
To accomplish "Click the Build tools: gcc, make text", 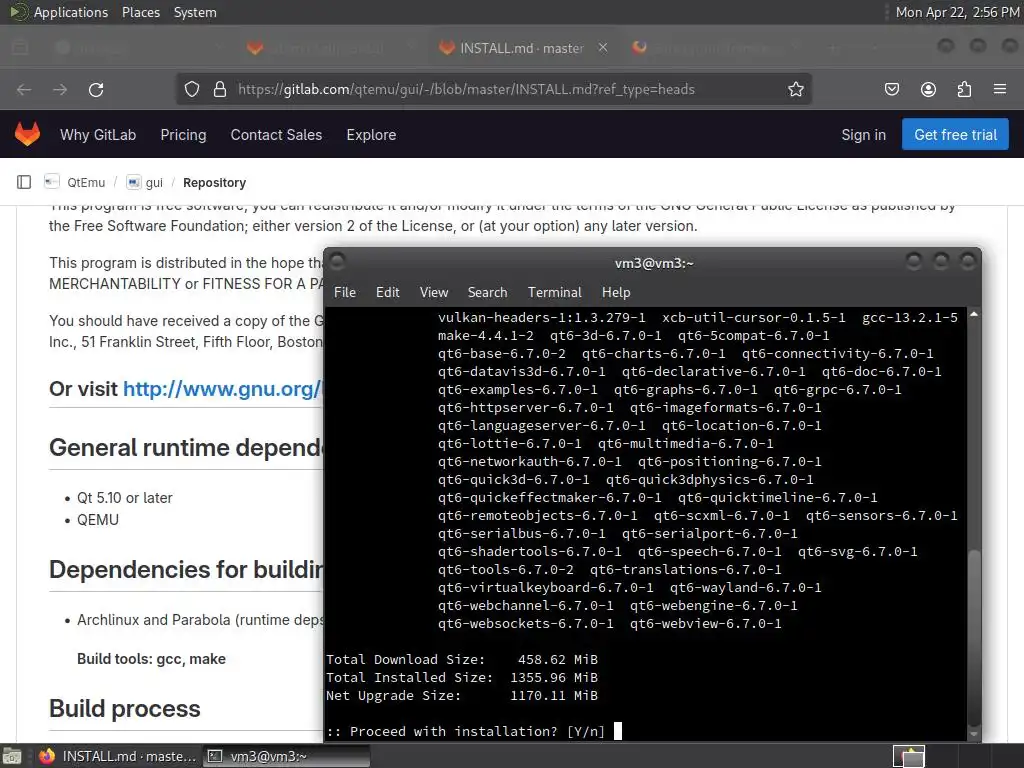I will click(x=152, y=659).
